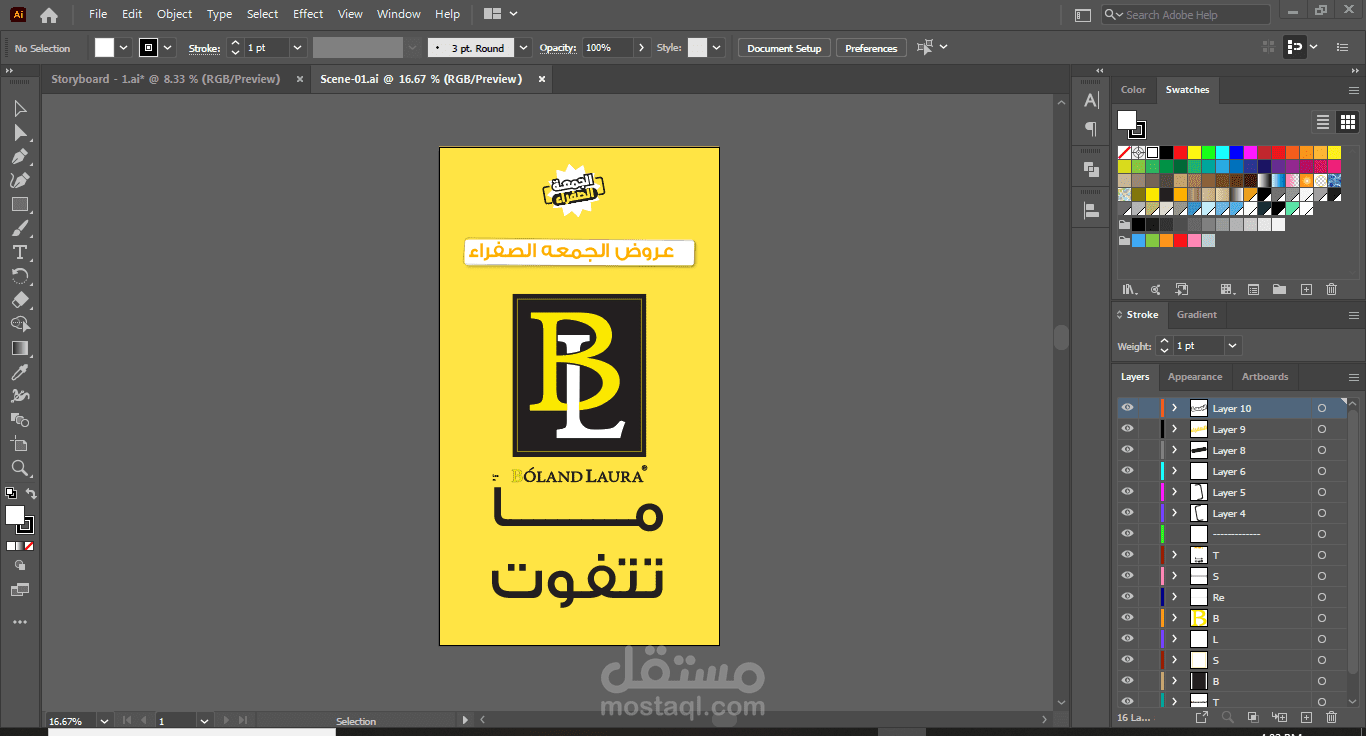The width and height of the screenshot is (1366, 736).
Task: Switch to Artboards panel tab
Action: tap(1265, 377)
